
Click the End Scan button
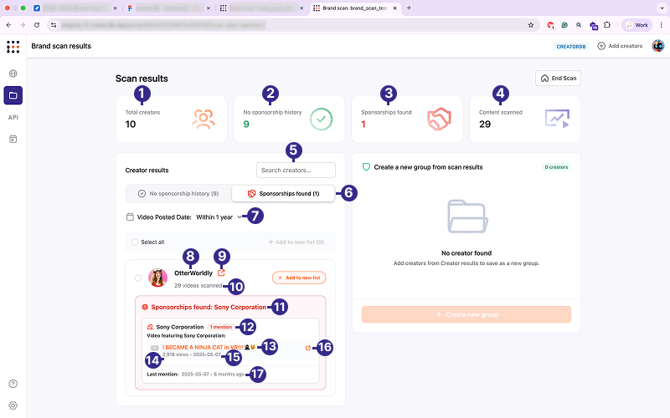coord(558,78)
